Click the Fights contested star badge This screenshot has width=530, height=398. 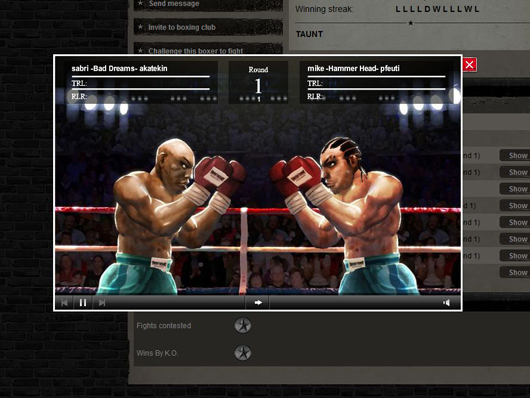click(x=243, y=325)
